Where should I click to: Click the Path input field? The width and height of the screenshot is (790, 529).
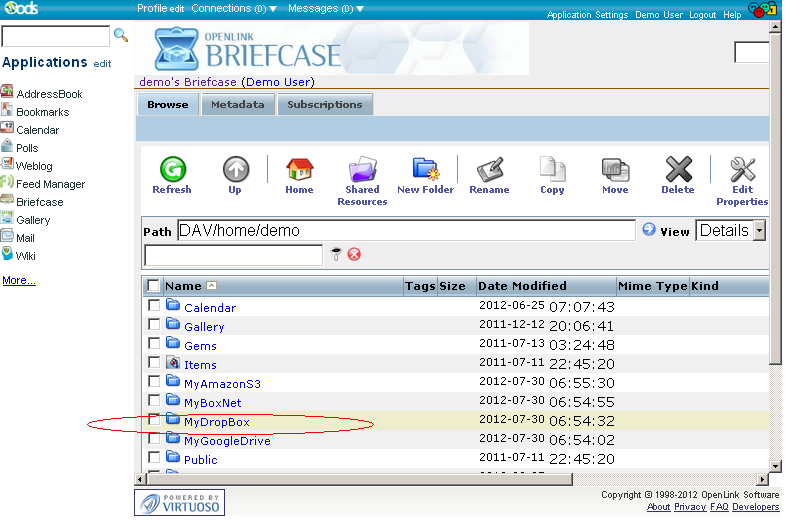(x=406, y=231)
